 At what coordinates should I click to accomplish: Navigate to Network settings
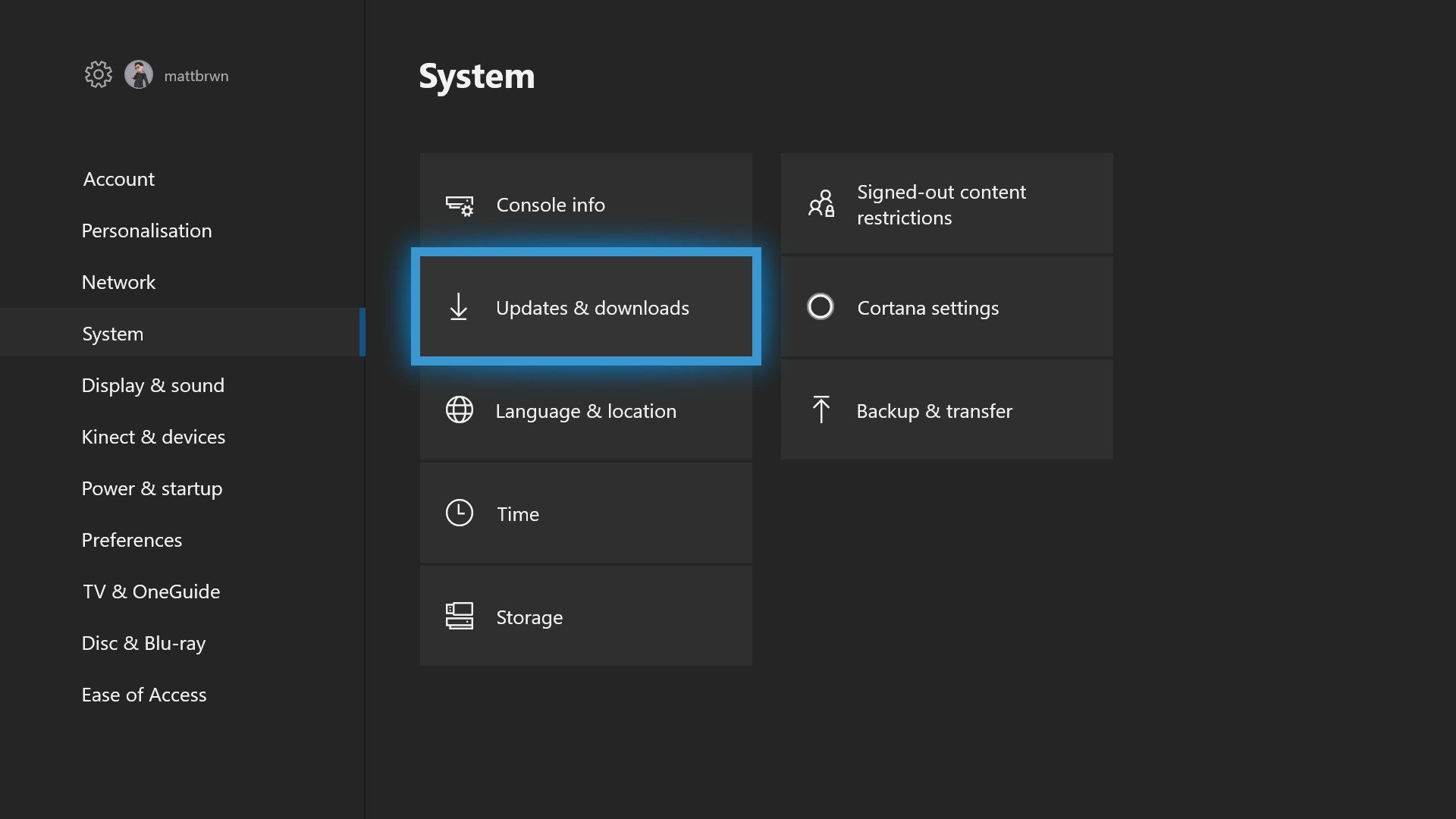[119, 281]
